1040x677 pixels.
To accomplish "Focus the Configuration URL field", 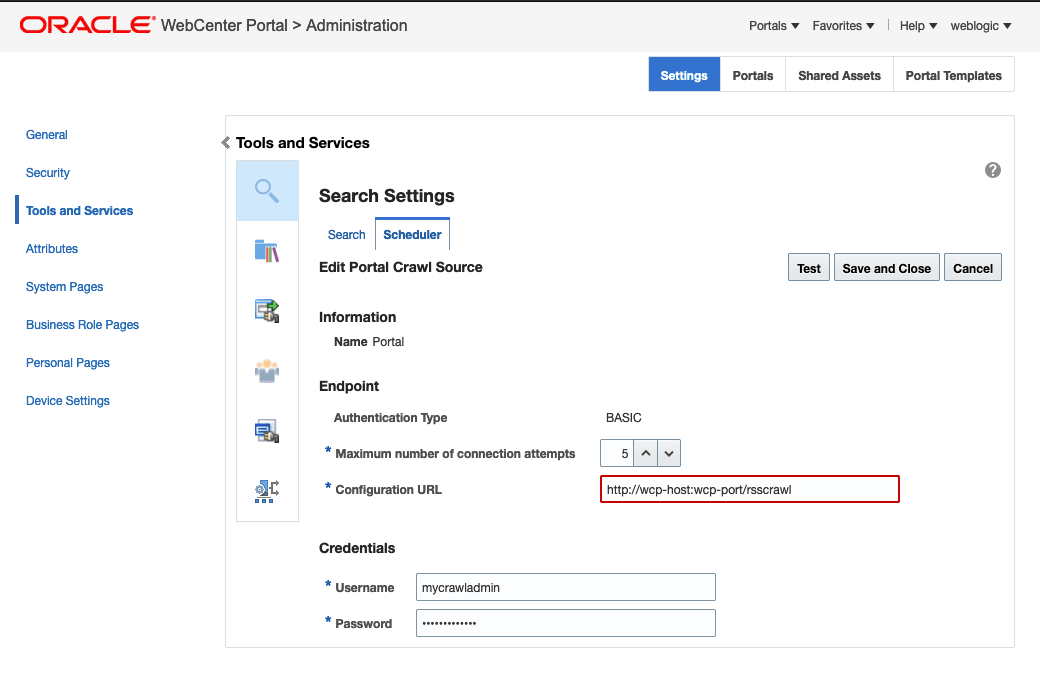I will pyautogui.click(x=749, y=489).
